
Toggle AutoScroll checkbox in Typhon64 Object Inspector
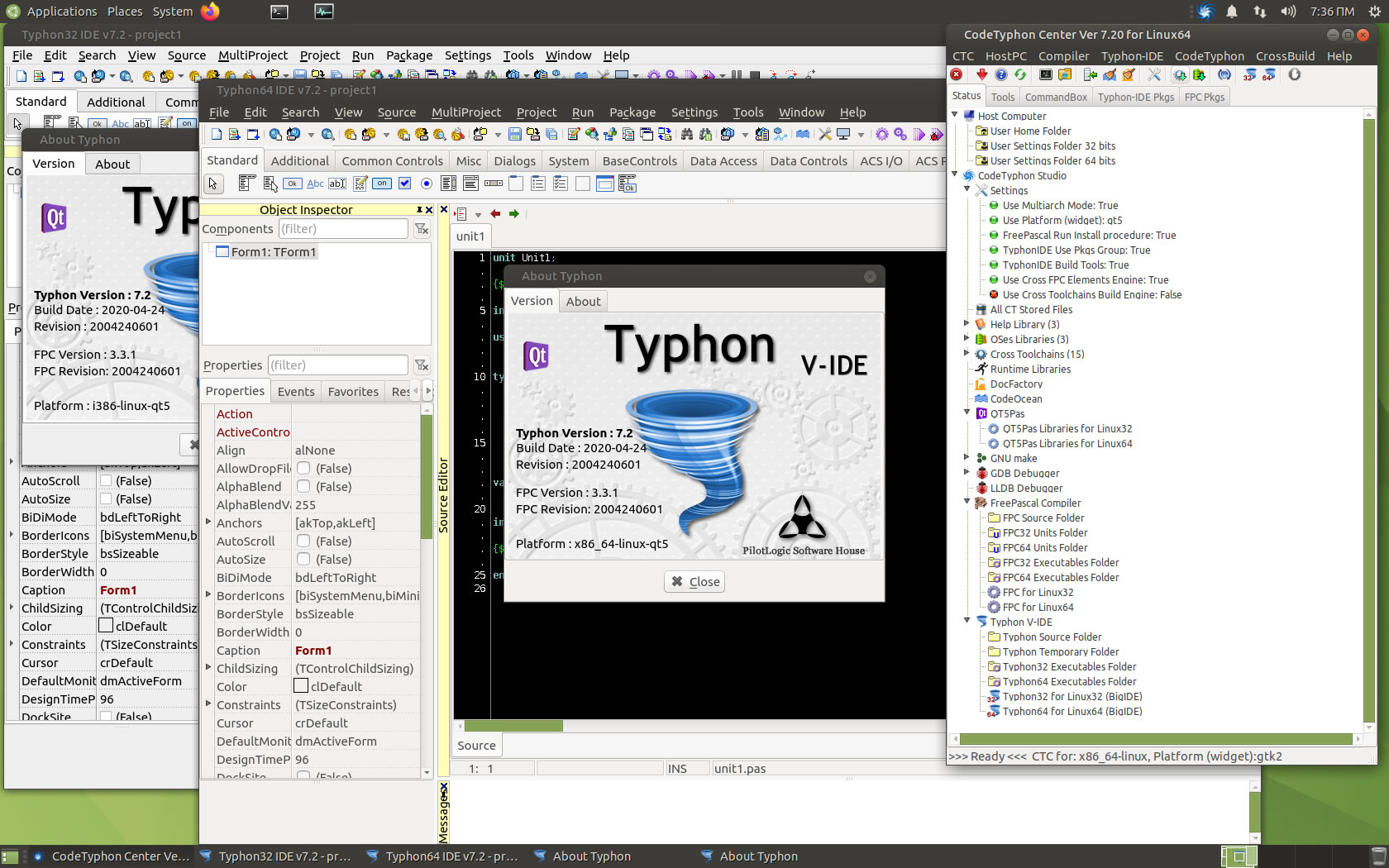point(303,541)
